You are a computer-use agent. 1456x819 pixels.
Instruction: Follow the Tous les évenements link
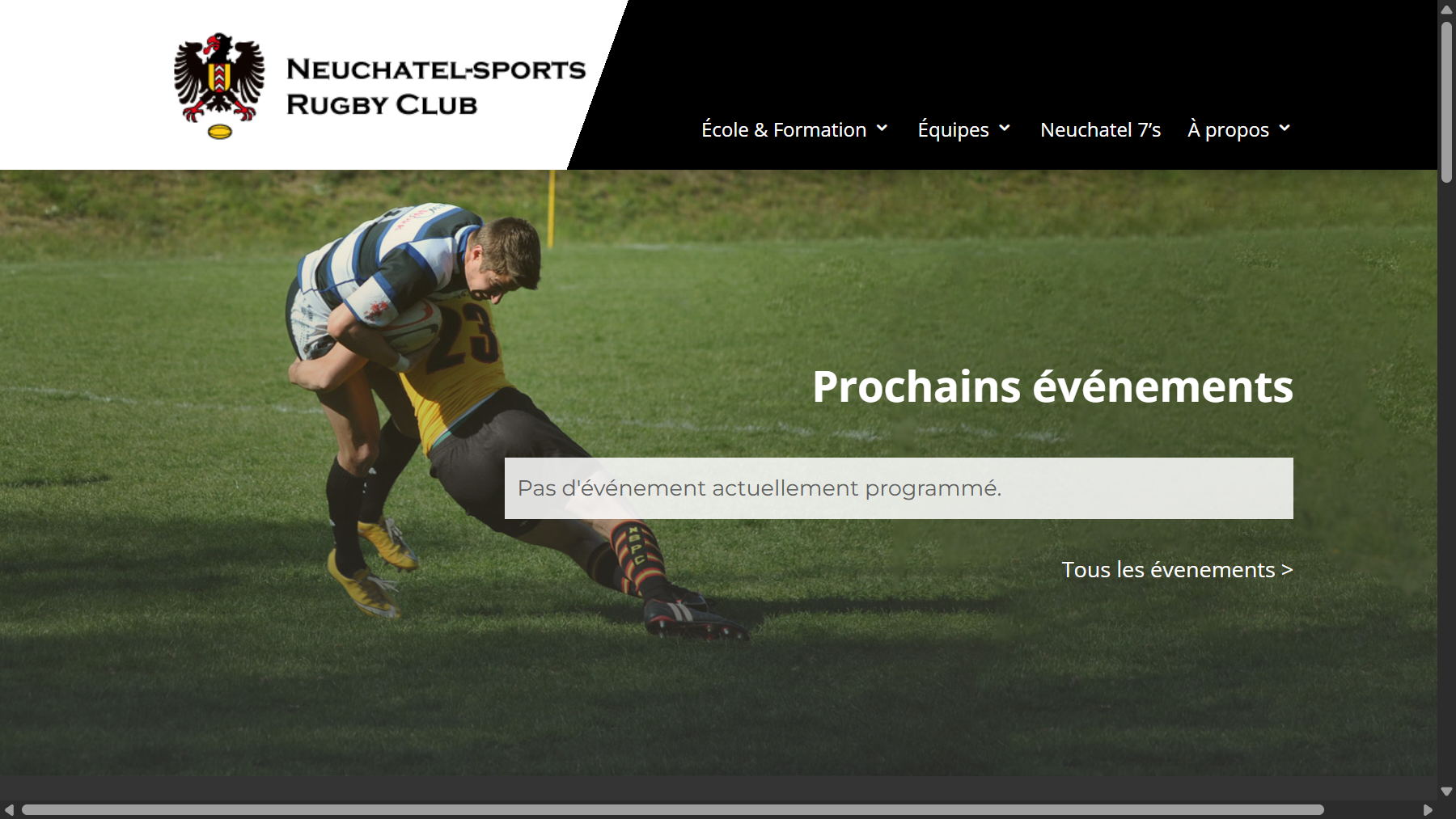(1177, 569)
